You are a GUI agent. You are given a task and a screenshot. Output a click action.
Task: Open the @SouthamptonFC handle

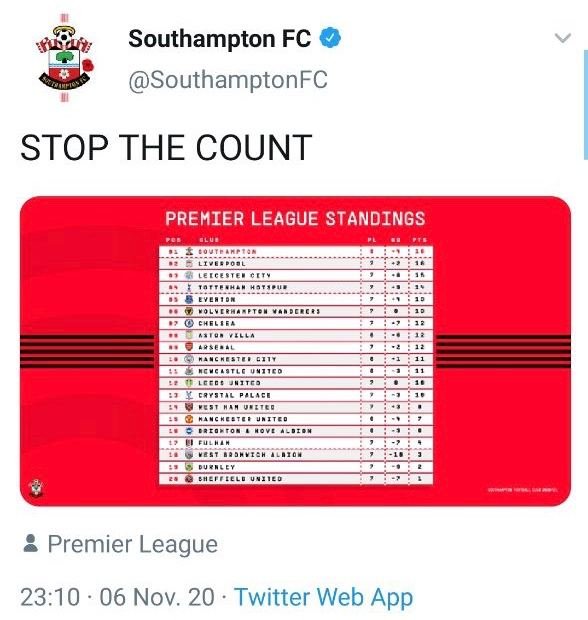pyautogui.click(x=228, y=80)
